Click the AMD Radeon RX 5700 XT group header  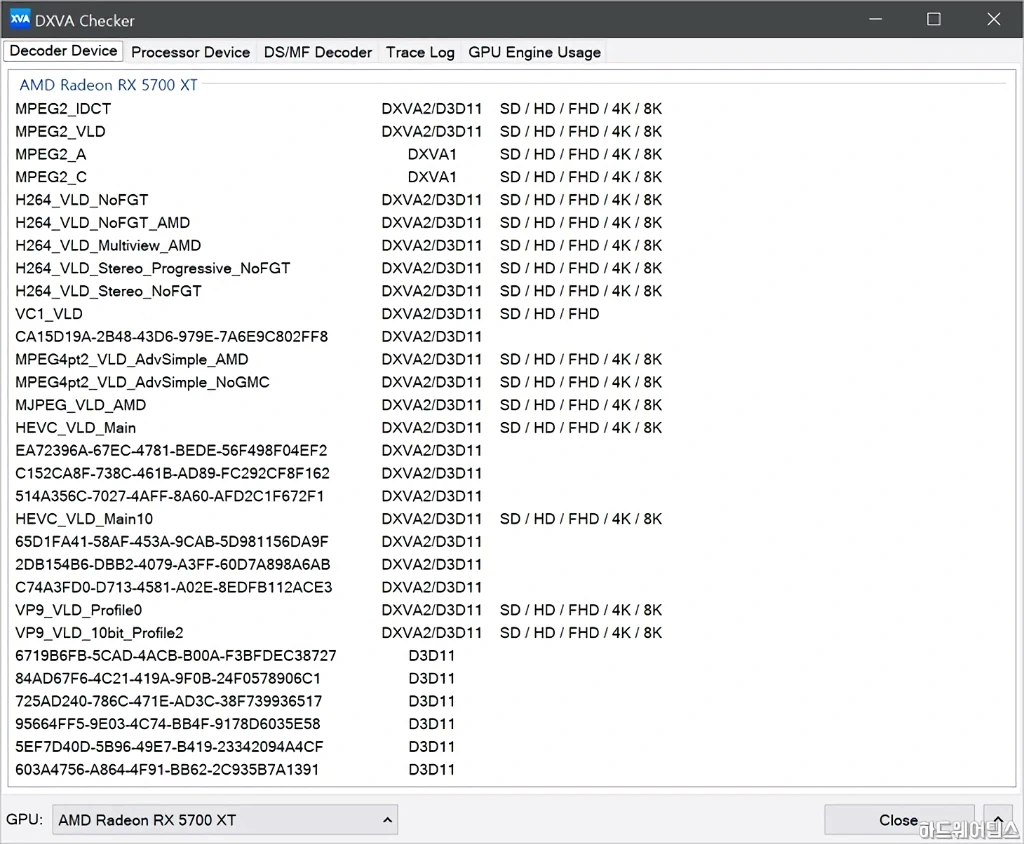tap(108, 85)
